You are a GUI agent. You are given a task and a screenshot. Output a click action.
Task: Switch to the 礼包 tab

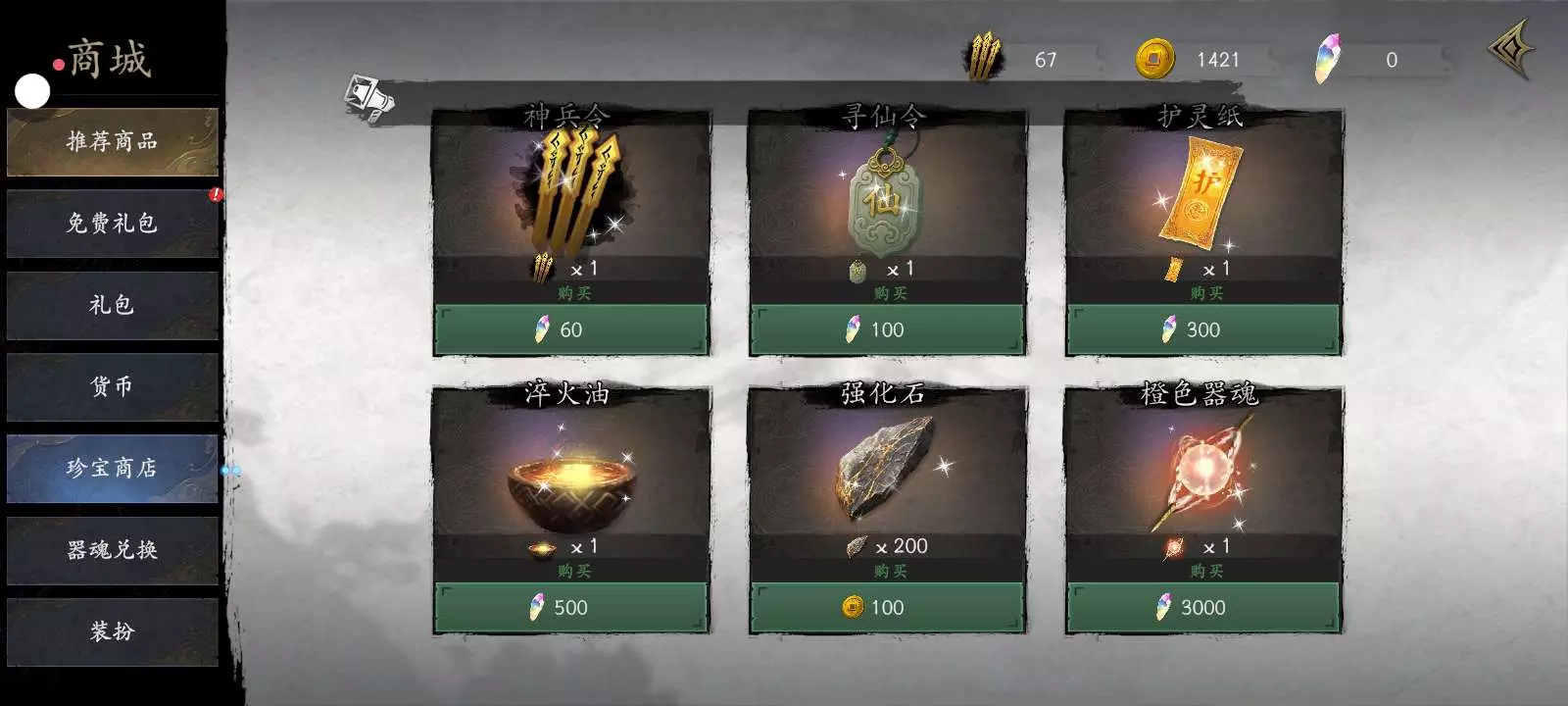click(112, 305)
